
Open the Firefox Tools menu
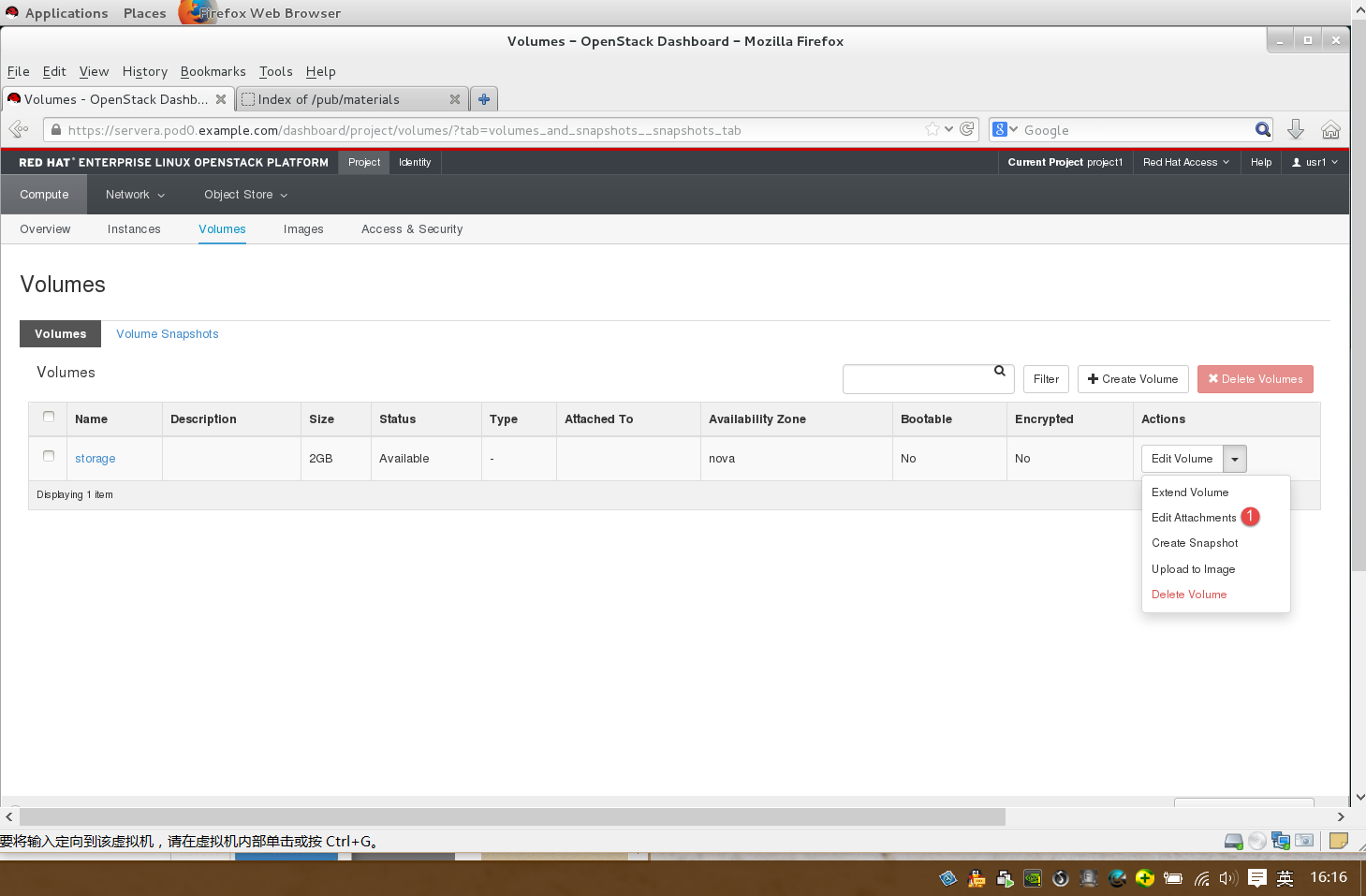pos(276,71)
